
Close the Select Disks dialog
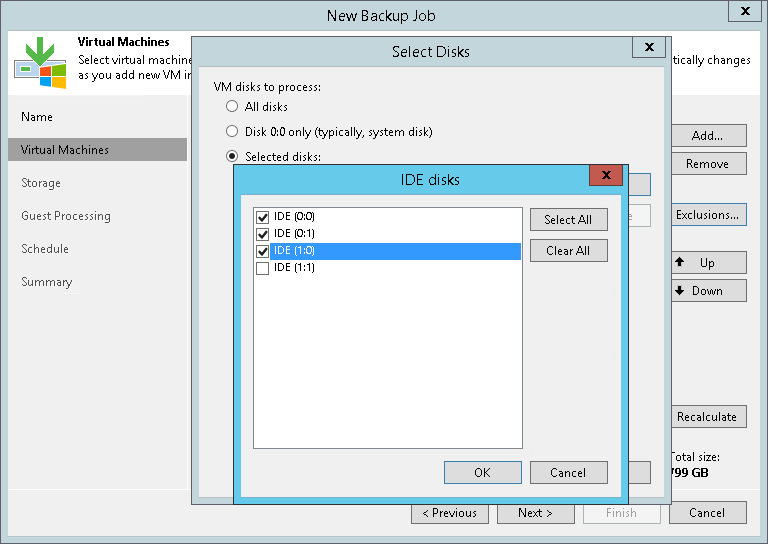(x=649, y=47)
